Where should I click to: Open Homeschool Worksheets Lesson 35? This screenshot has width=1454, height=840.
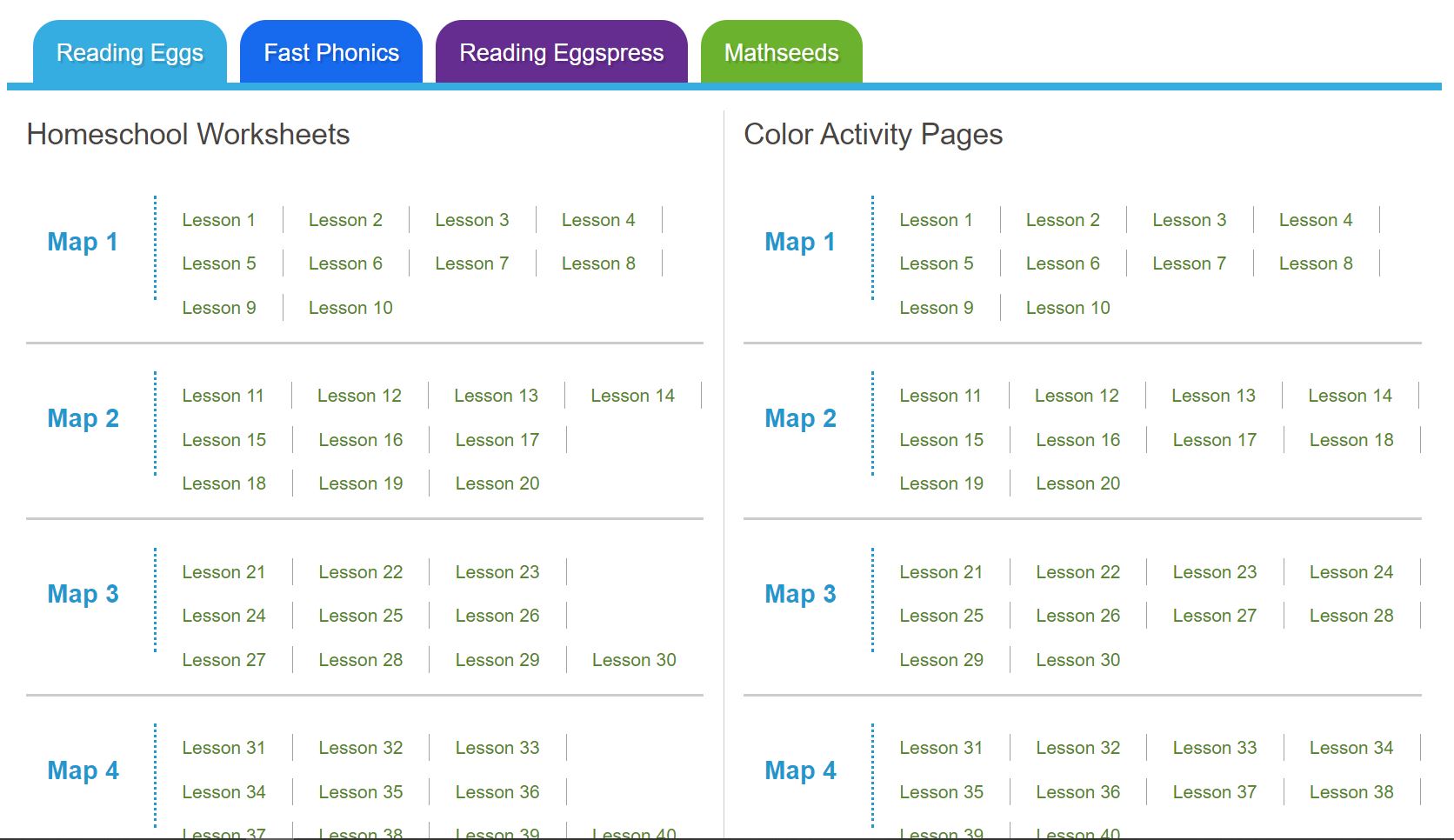coord(360,792)
